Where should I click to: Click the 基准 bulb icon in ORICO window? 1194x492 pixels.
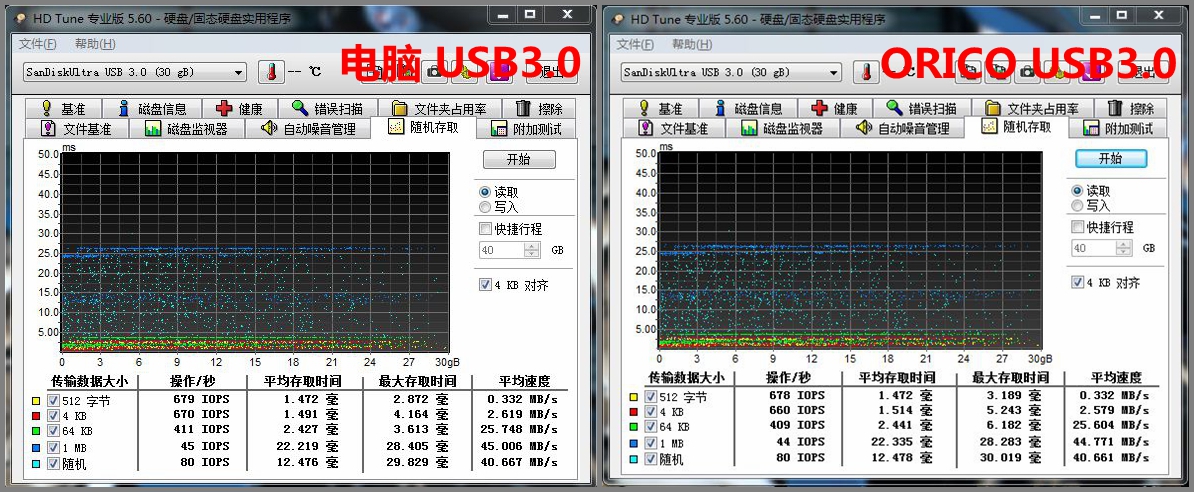click(644, 108)
